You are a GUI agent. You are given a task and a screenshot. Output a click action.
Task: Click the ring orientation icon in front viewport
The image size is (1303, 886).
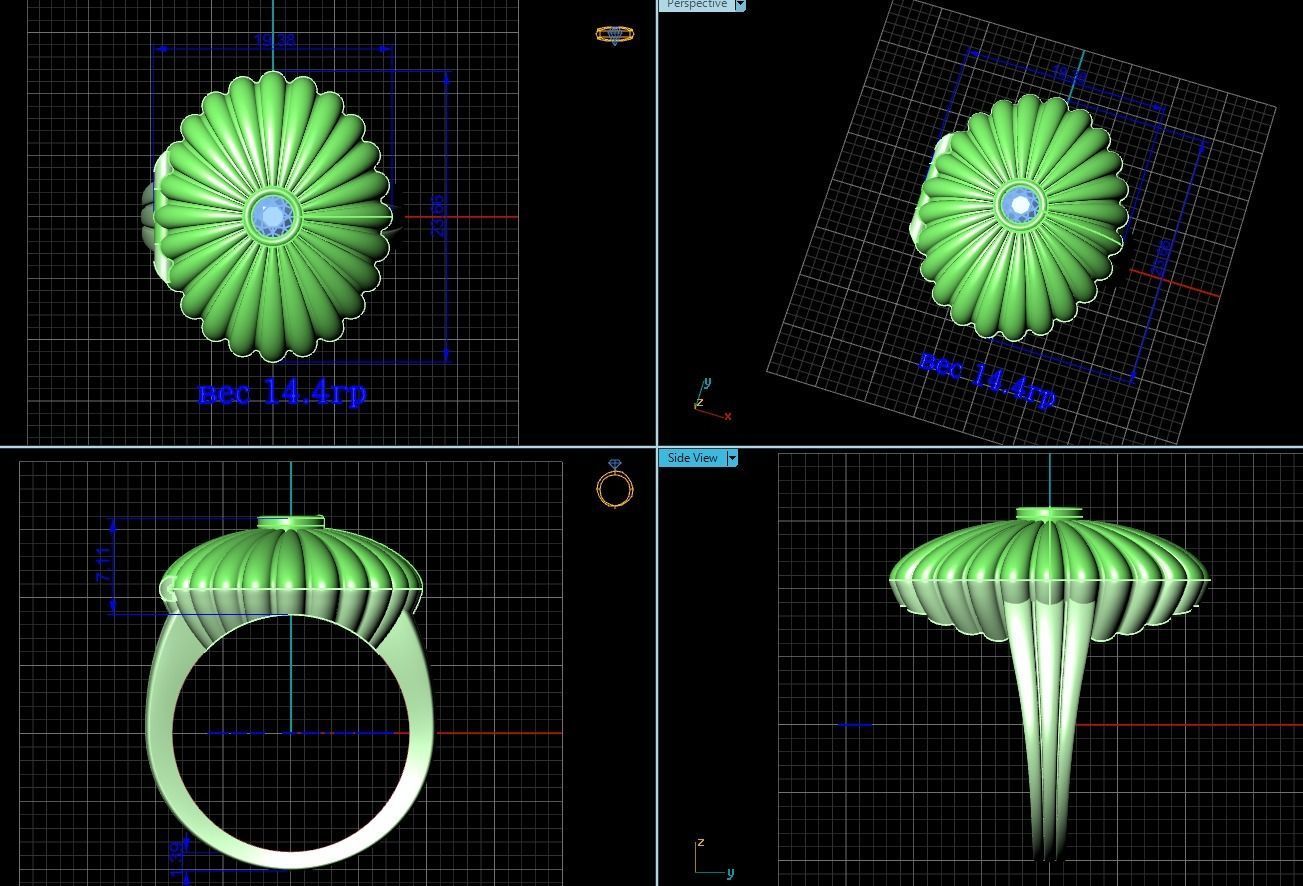[615, 487]
